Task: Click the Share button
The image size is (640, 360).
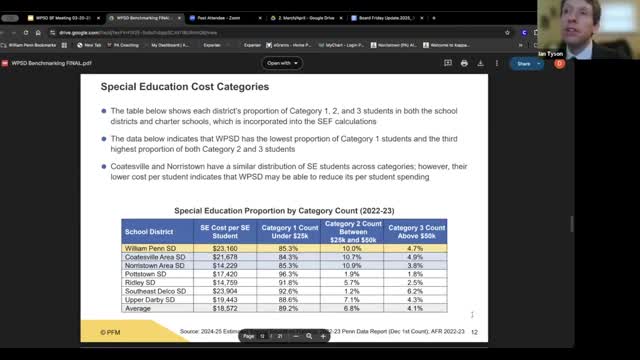Action: point(524,64)
